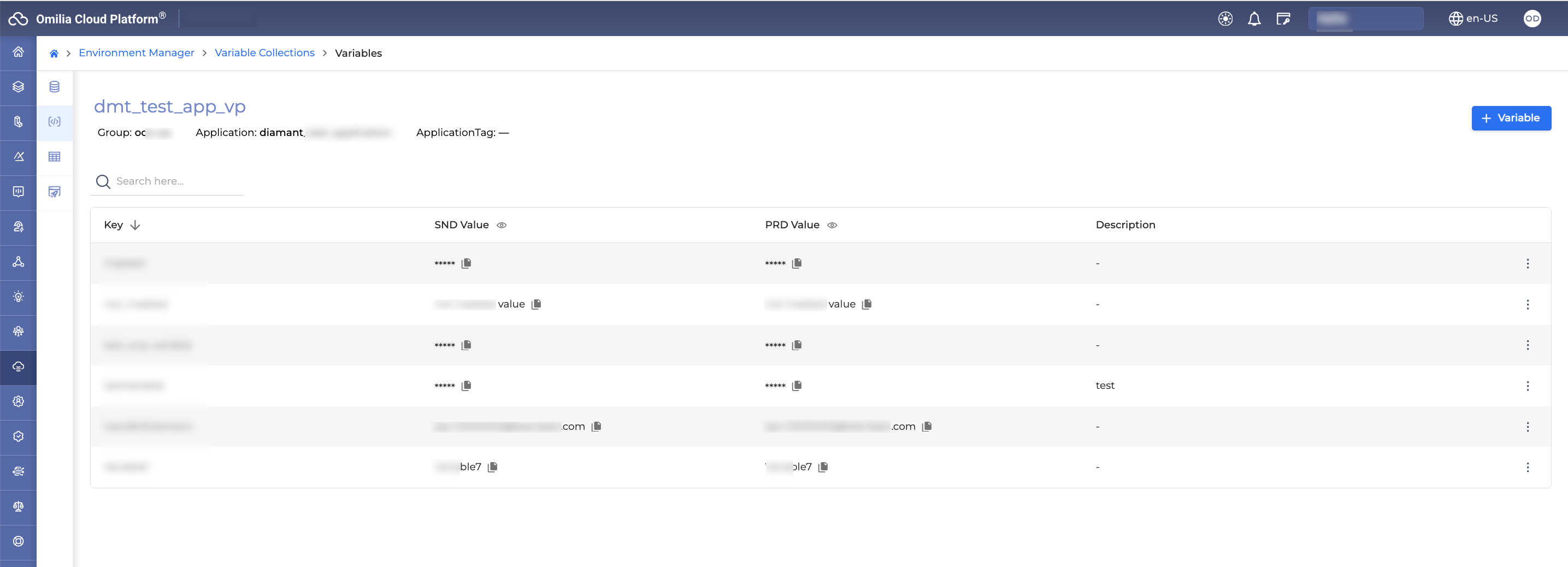Click the window with key icon
Screen dimensions: 1568x567
click(x=1283, y=19)
